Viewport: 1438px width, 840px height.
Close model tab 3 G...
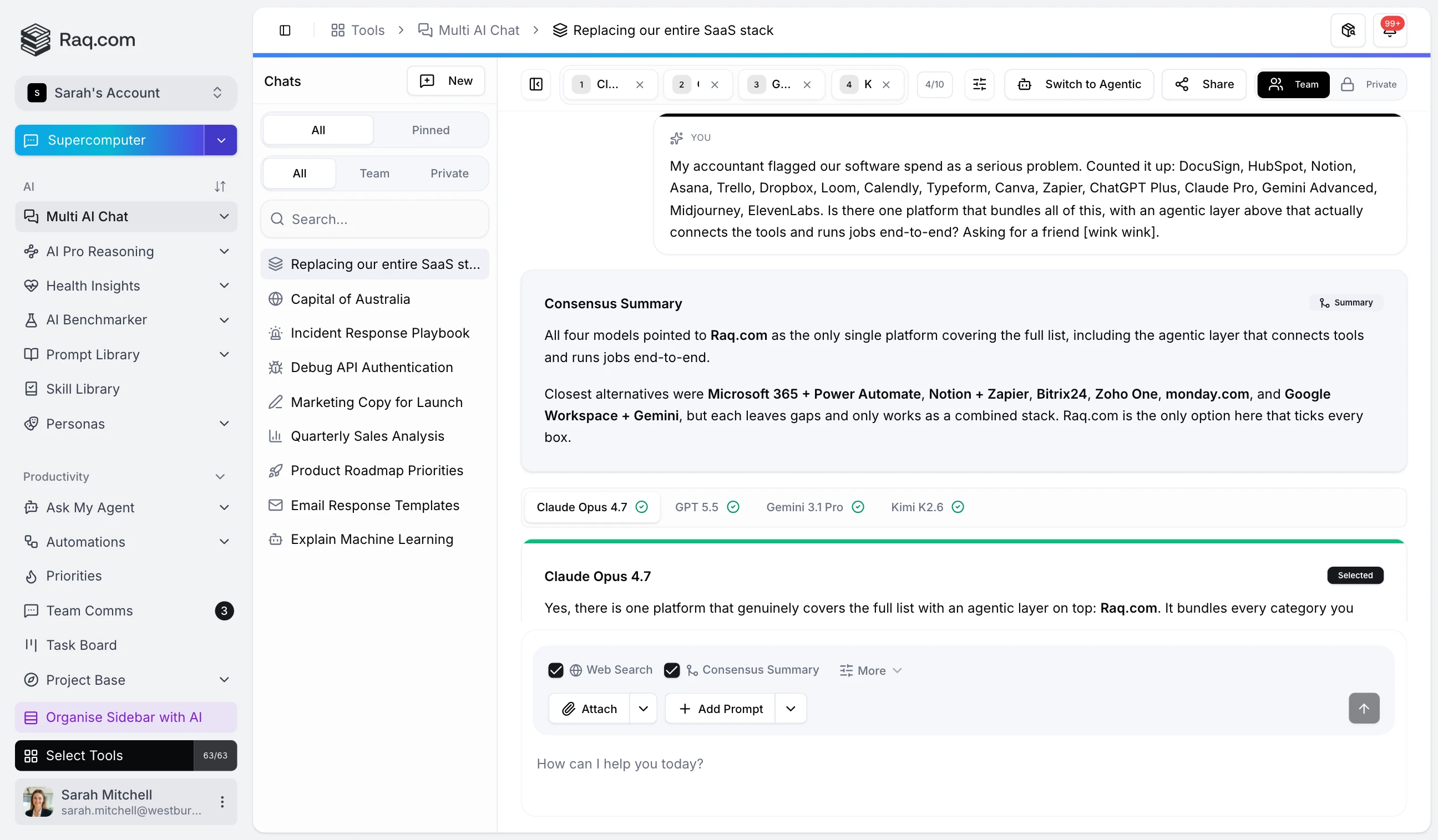[x=807, y=84]
